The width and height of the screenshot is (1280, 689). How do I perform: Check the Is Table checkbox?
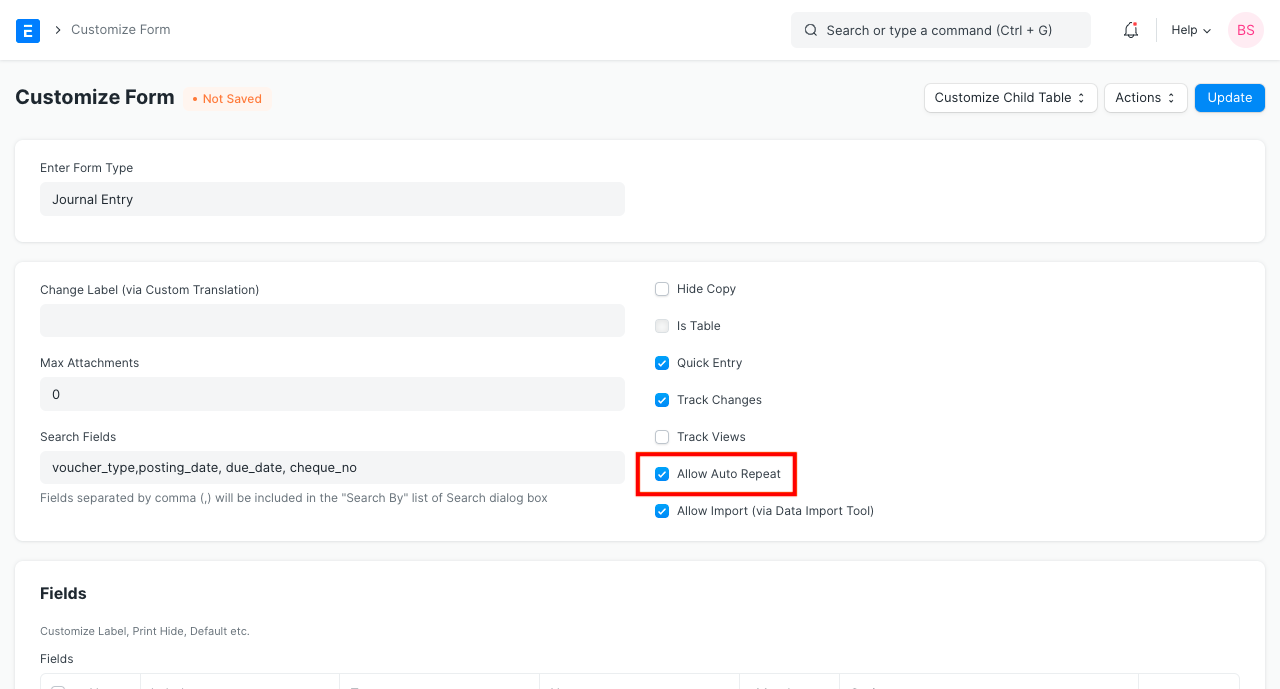662,325
